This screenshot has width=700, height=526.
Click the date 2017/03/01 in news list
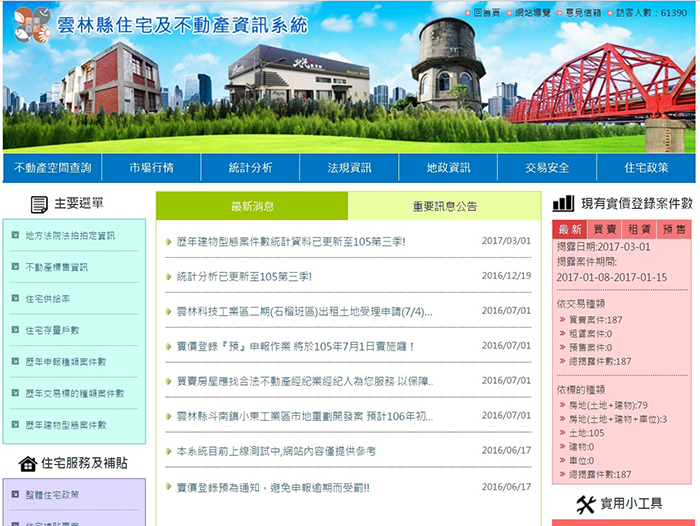coord(506,241)
